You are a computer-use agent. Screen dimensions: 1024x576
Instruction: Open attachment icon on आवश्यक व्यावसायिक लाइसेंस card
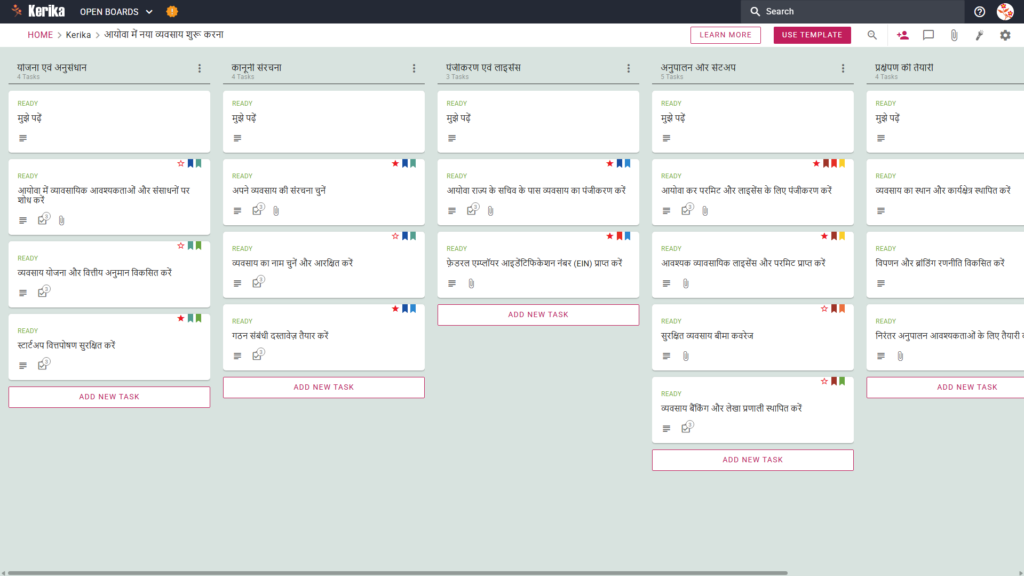click(686, 283)
